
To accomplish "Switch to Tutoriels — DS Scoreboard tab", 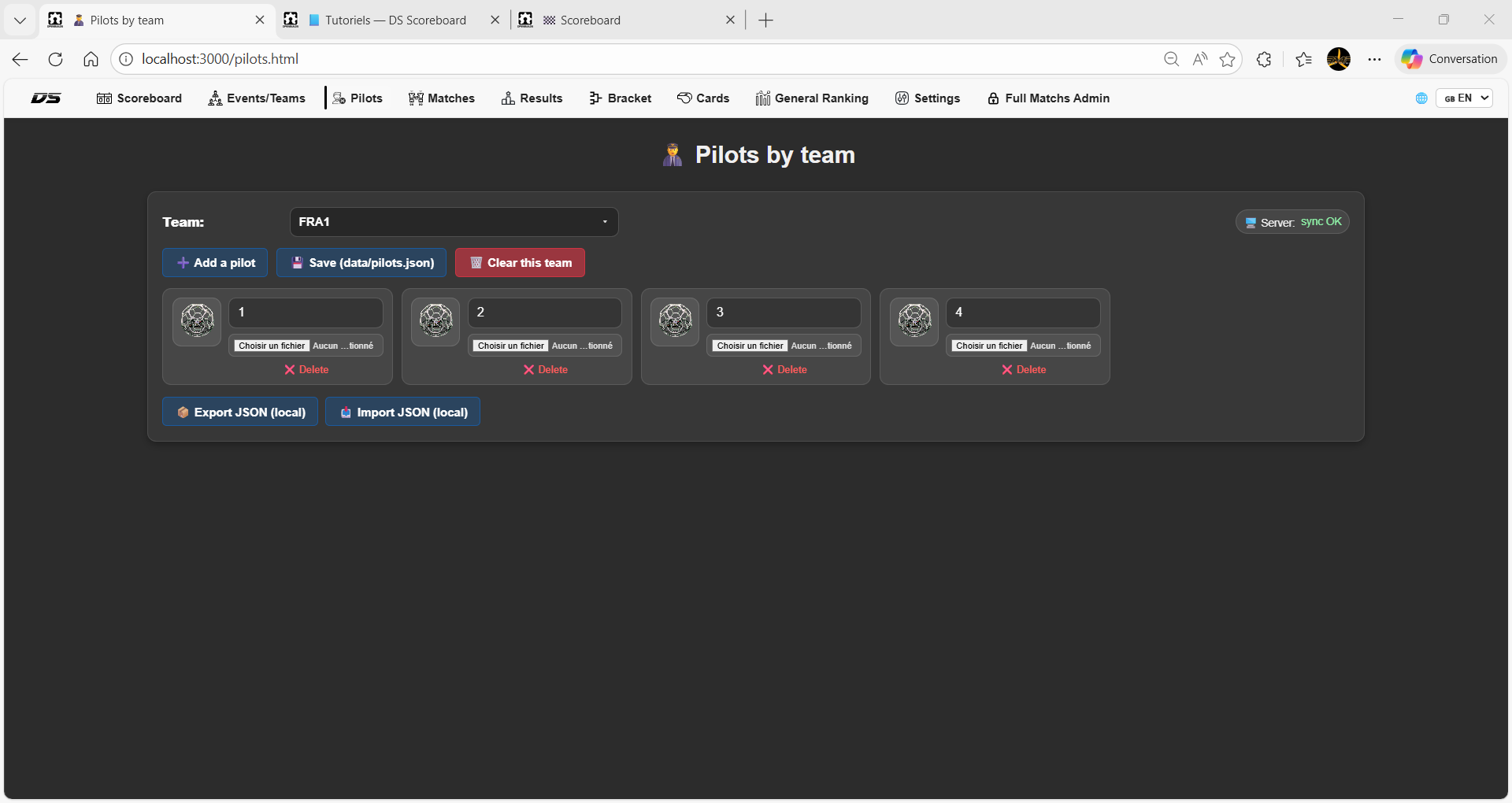I will click(394, 20).
